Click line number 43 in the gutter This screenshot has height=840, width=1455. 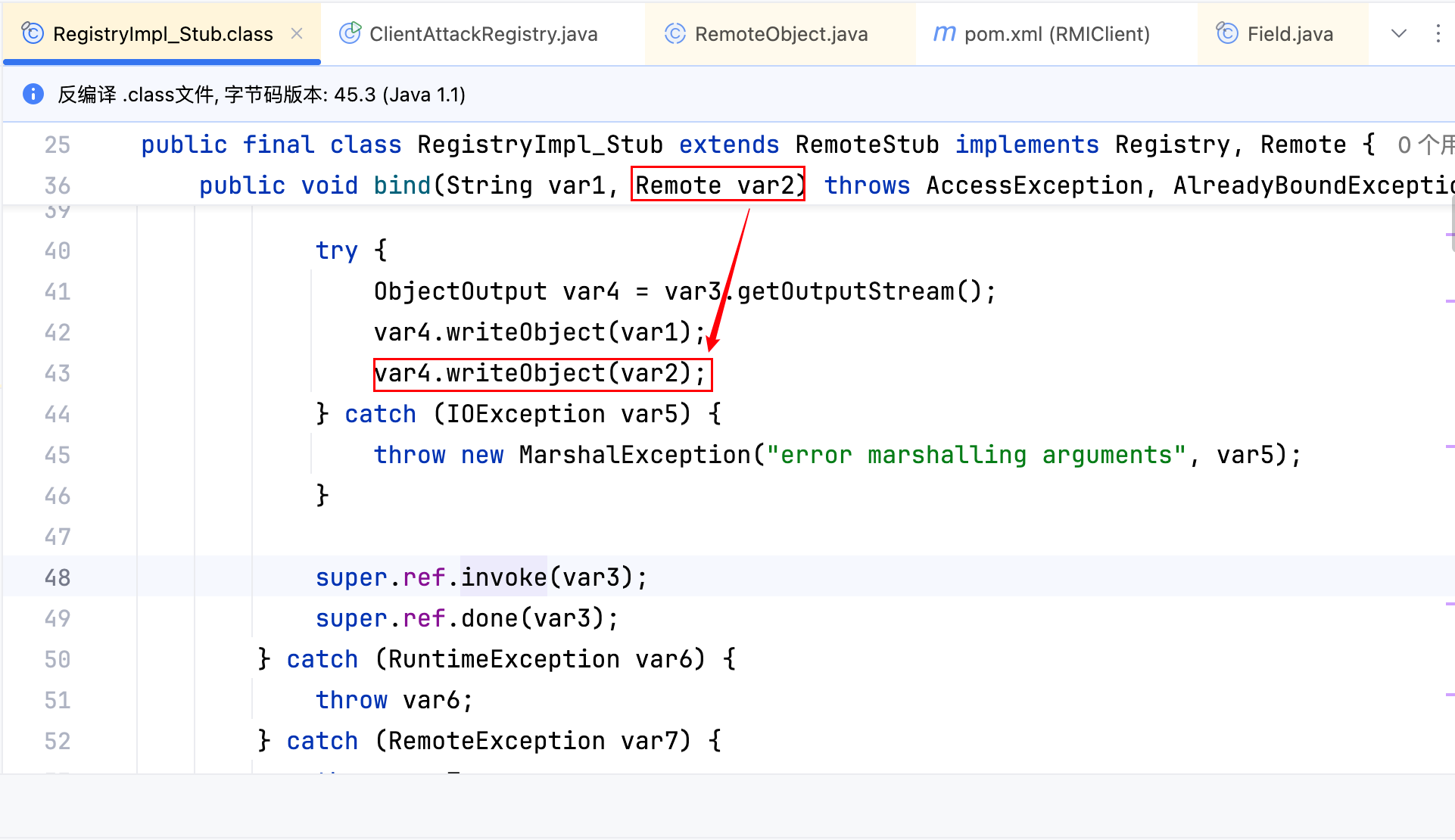[58, 373]
